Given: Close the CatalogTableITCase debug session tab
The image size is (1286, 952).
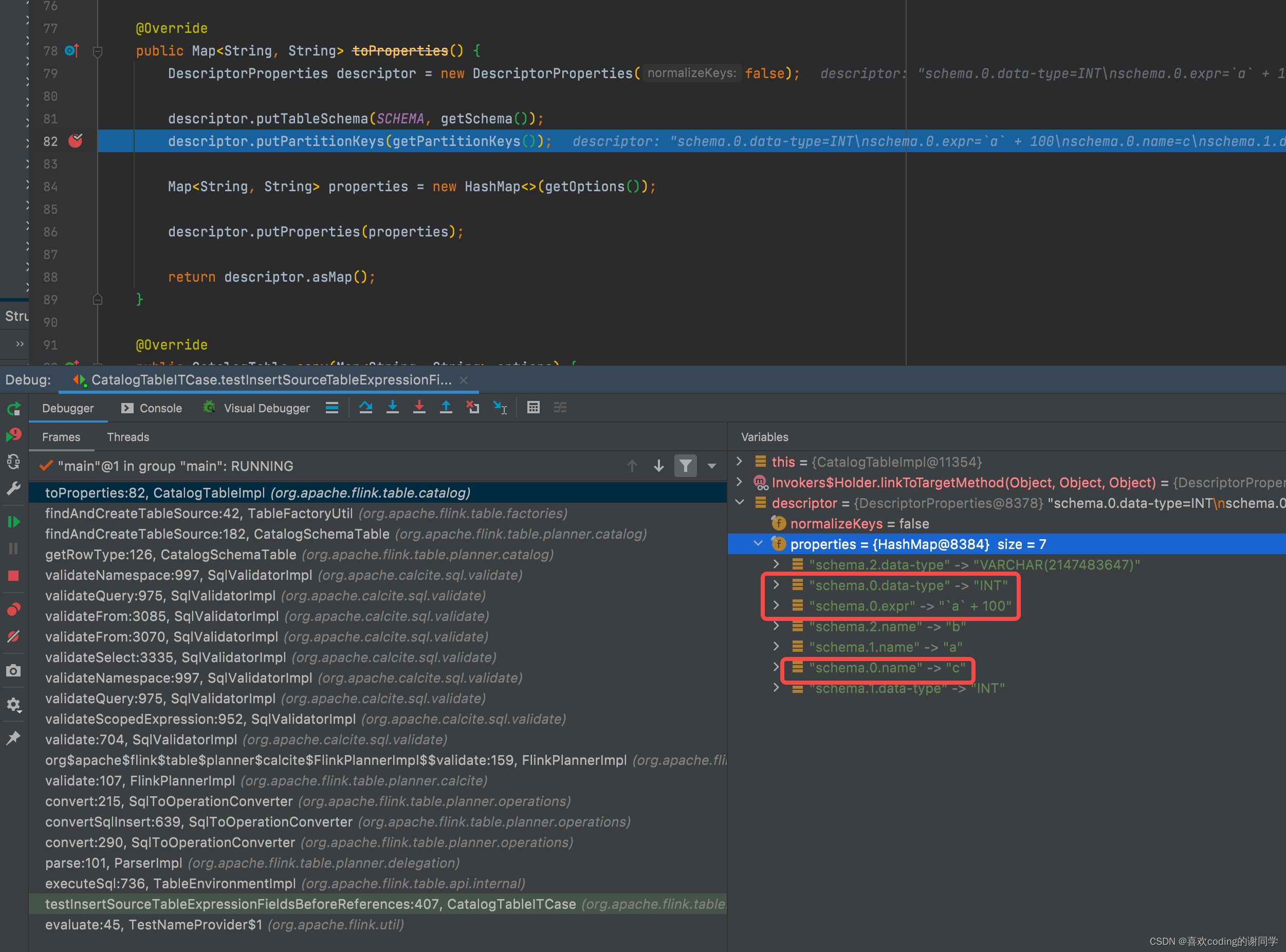Looking at the screenshot, I should [x=464, y=380].
